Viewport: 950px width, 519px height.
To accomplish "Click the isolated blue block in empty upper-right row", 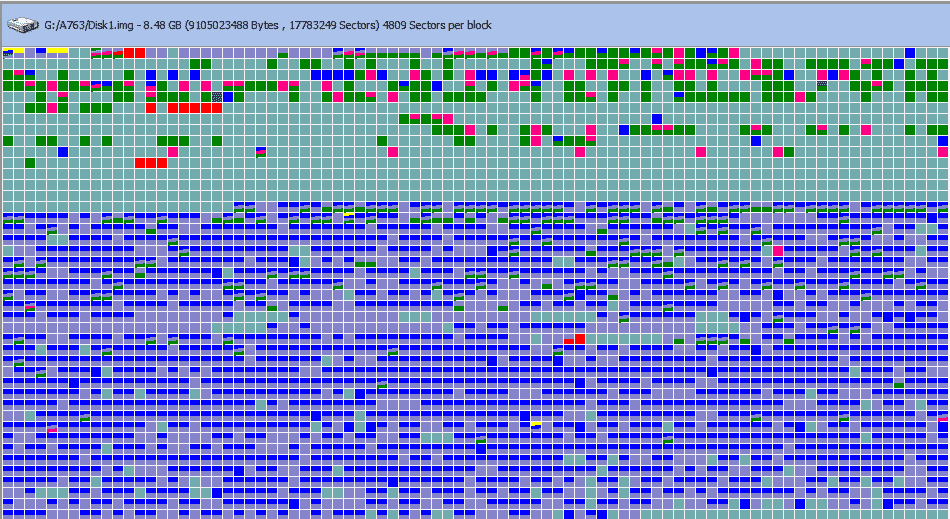I will [657, 118].
